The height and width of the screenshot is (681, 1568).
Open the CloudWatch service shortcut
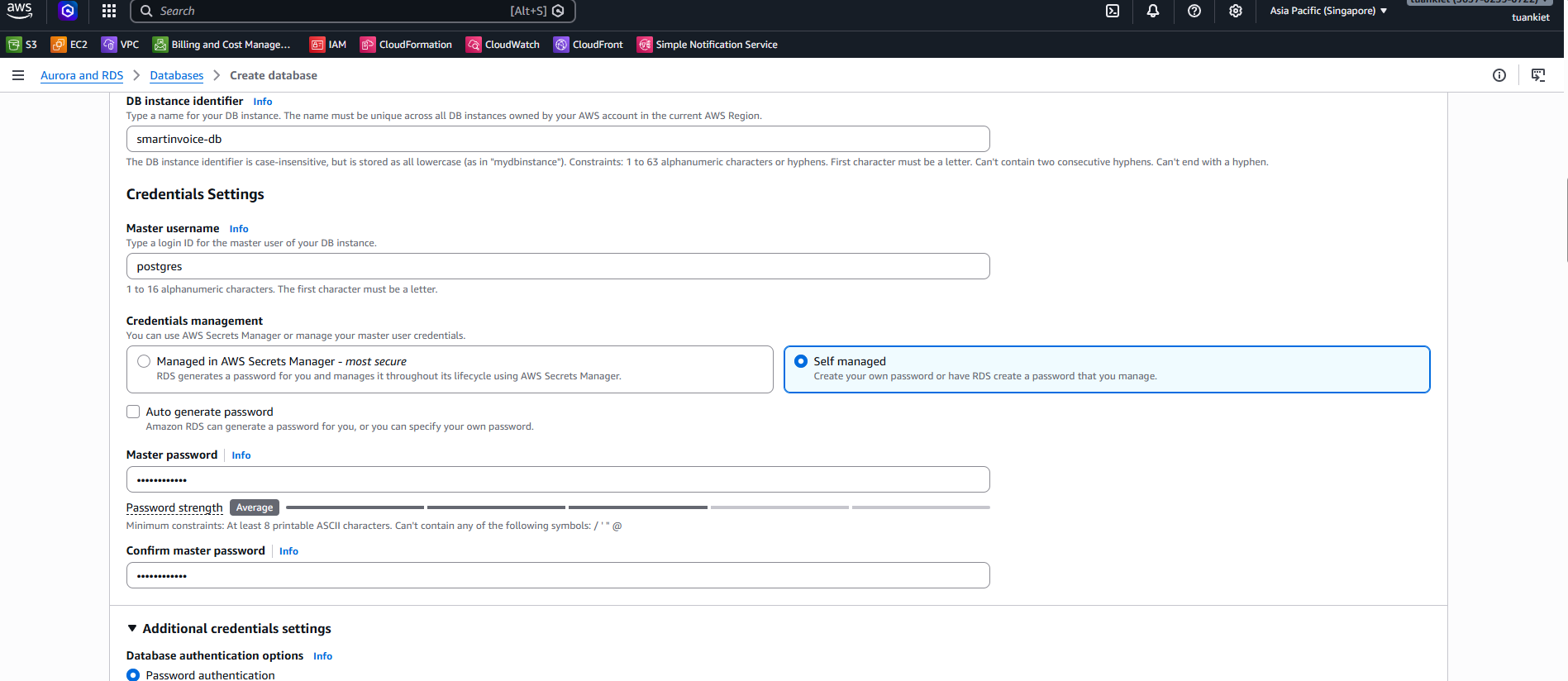[x=503, y=45]
